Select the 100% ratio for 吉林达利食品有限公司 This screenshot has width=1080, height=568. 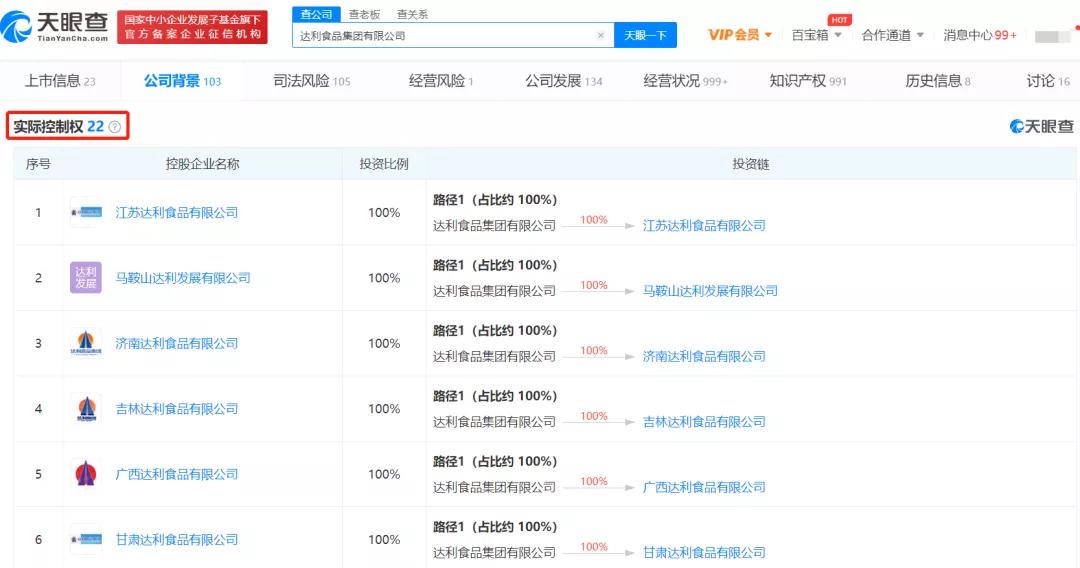(x=384, y=409)
